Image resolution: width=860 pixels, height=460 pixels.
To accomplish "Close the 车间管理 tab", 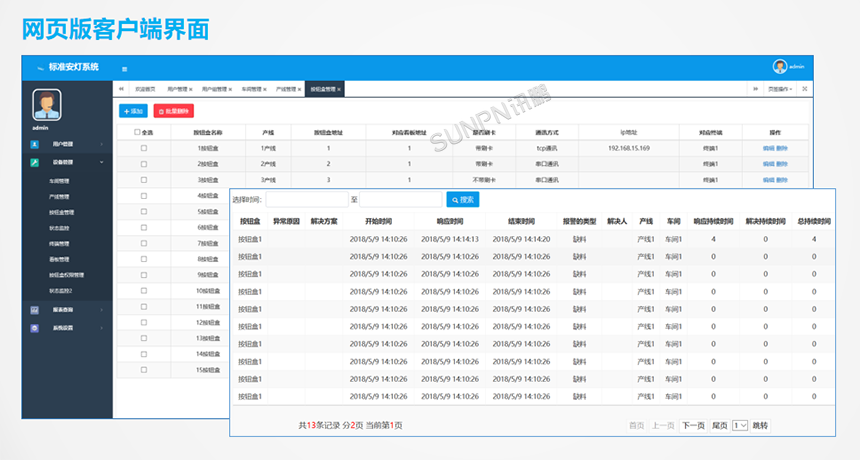I will 265,89.
